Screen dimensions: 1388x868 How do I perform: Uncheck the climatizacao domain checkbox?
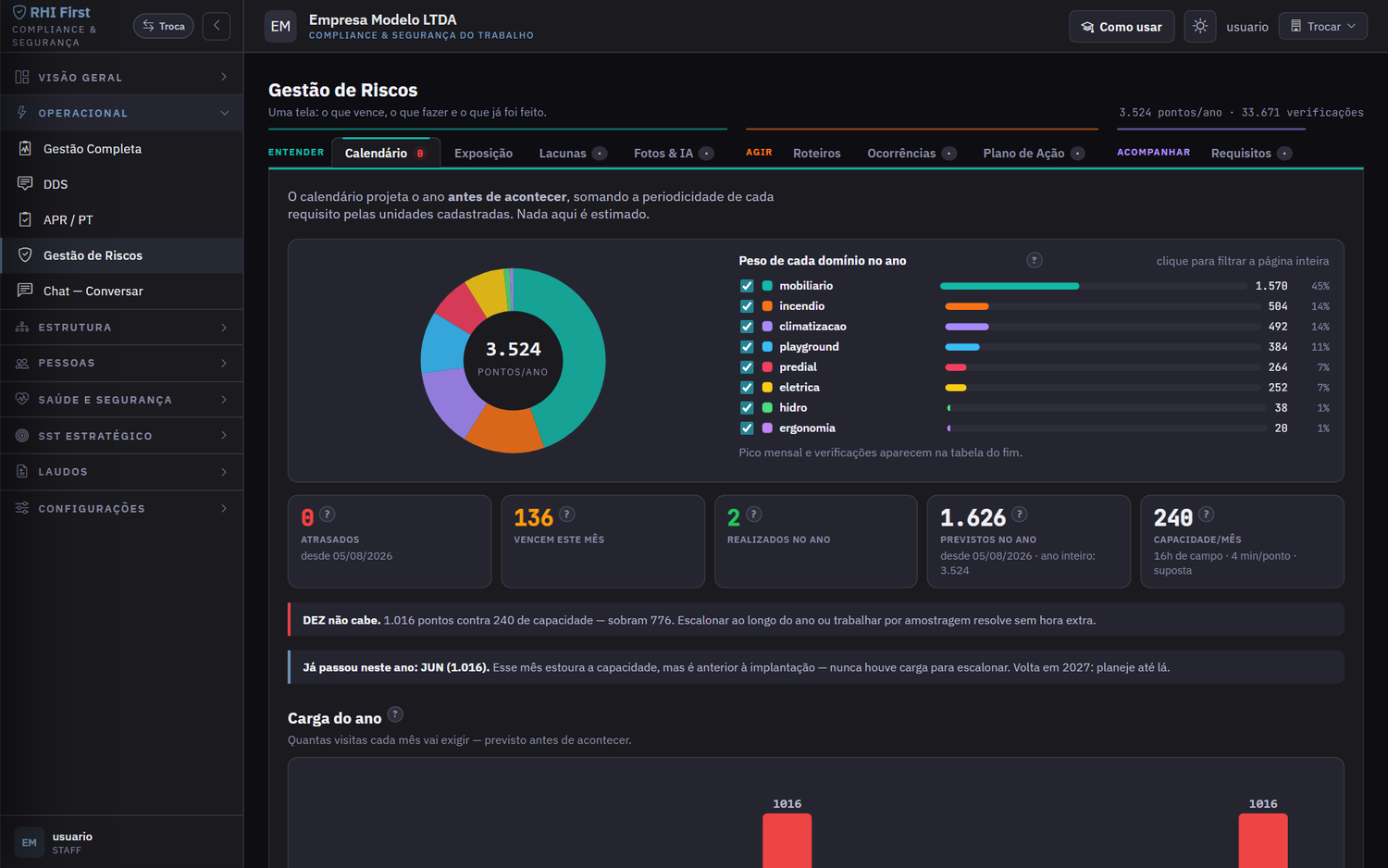(747, 327)
